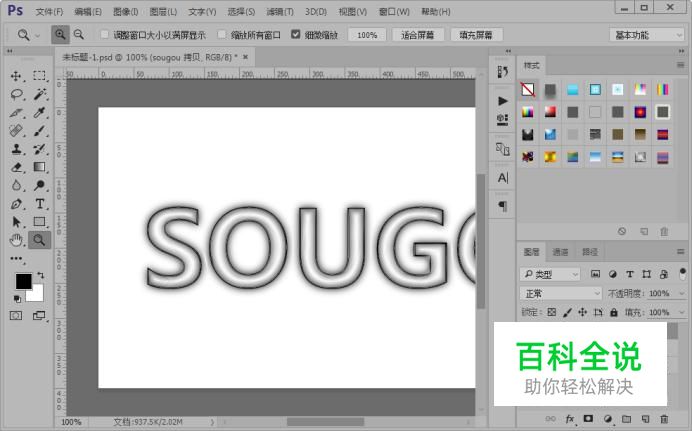Screen dimensions: 692x431
Task: Click the 100% zoom button
Action: pyautogui.click(x=367, y=35)
